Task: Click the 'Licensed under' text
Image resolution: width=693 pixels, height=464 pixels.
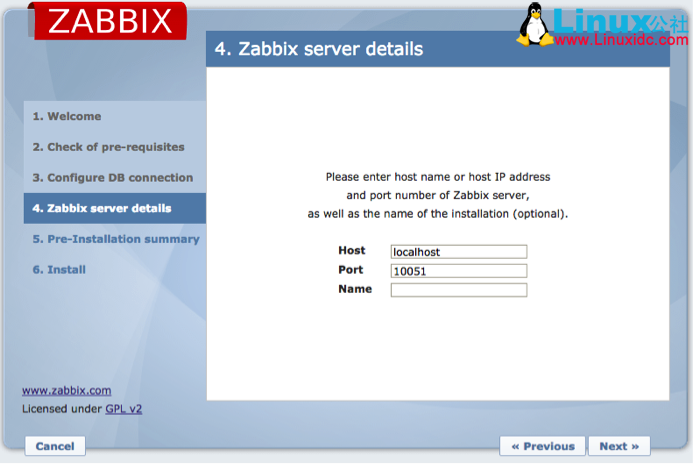Action: tap(62, 409)
